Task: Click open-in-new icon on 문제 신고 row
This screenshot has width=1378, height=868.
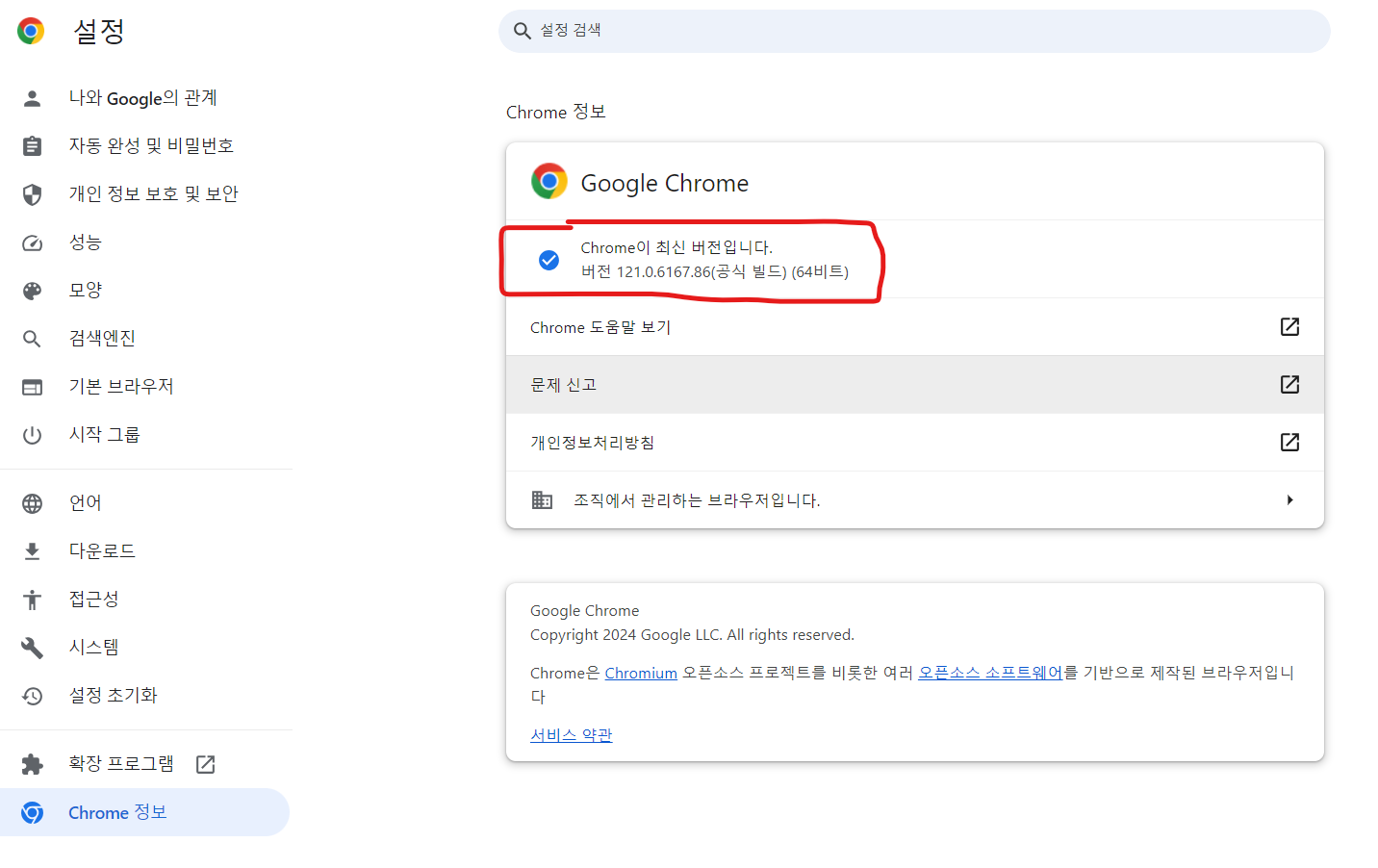Action: (1289, 385)
